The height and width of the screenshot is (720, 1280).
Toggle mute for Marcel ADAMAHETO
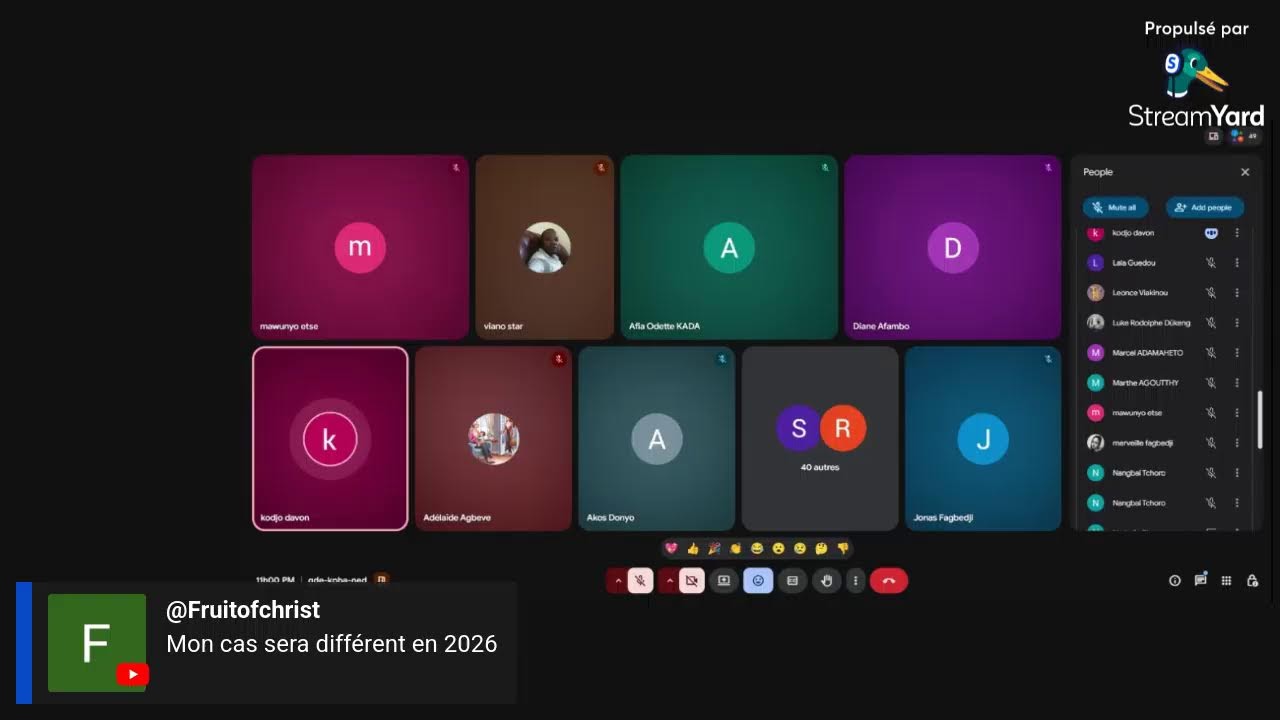[1211, 353]
